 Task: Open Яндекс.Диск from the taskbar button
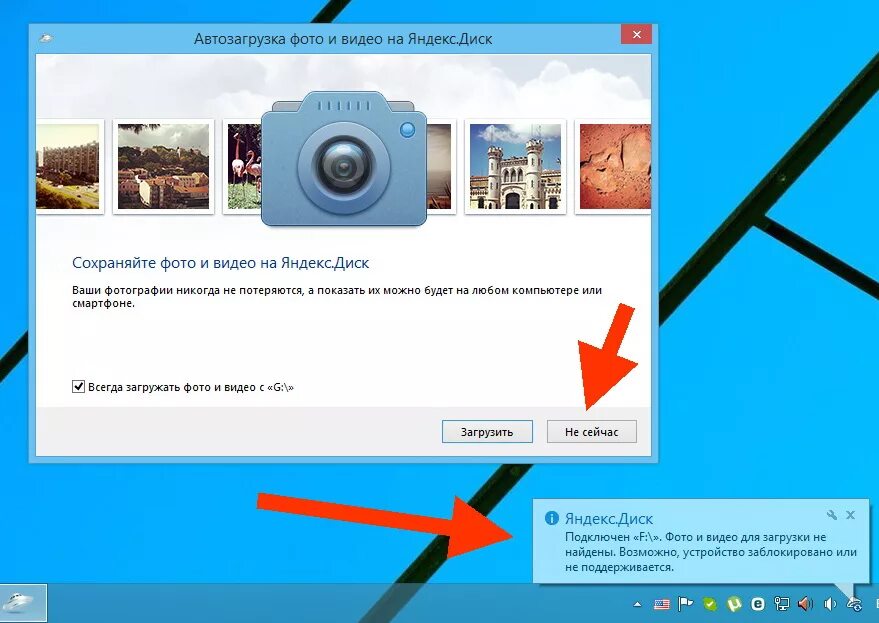[23, 603]
